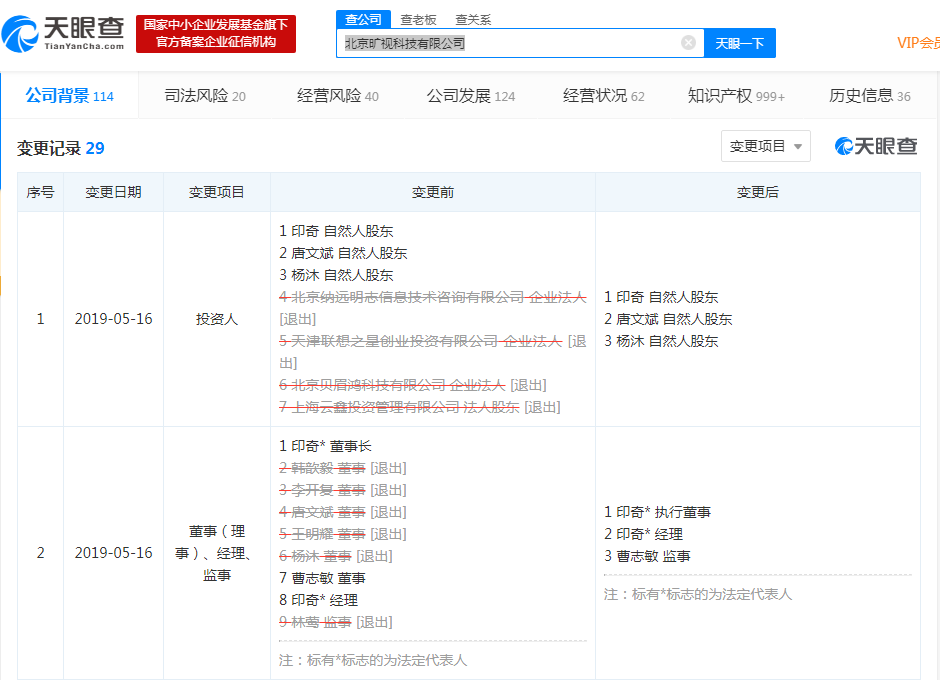This screenshot has height=680, width=940.
Task: Click the 天眼查 logo in the header
Action: (64, 34)
